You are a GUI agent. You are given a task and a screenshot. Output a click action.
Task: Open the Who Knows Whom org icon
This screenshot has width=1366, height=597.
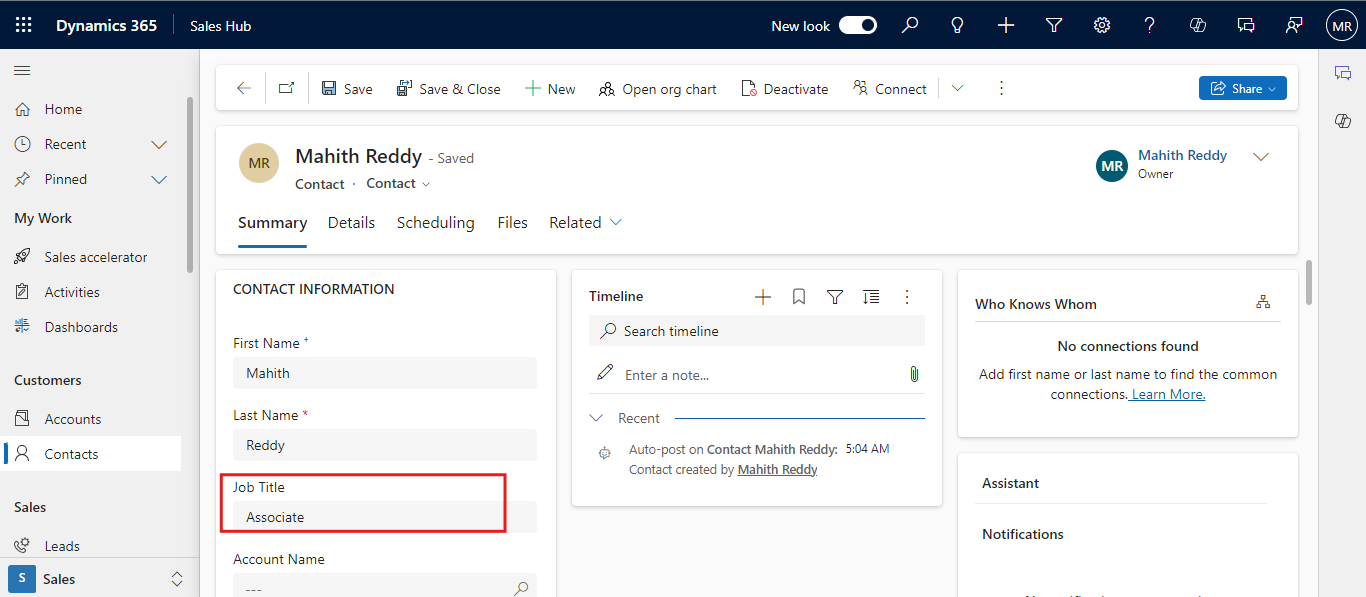pos(1263,302)
